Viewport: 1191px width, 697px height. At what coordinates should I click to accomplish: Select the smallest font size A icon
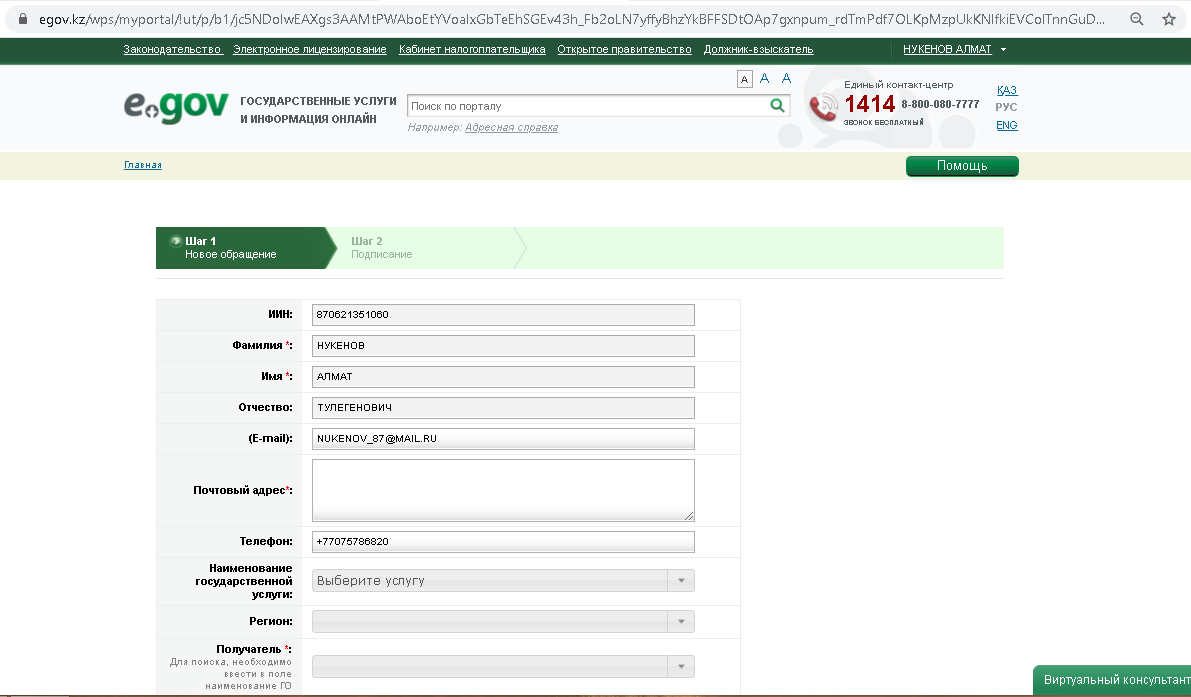point(744,80)
